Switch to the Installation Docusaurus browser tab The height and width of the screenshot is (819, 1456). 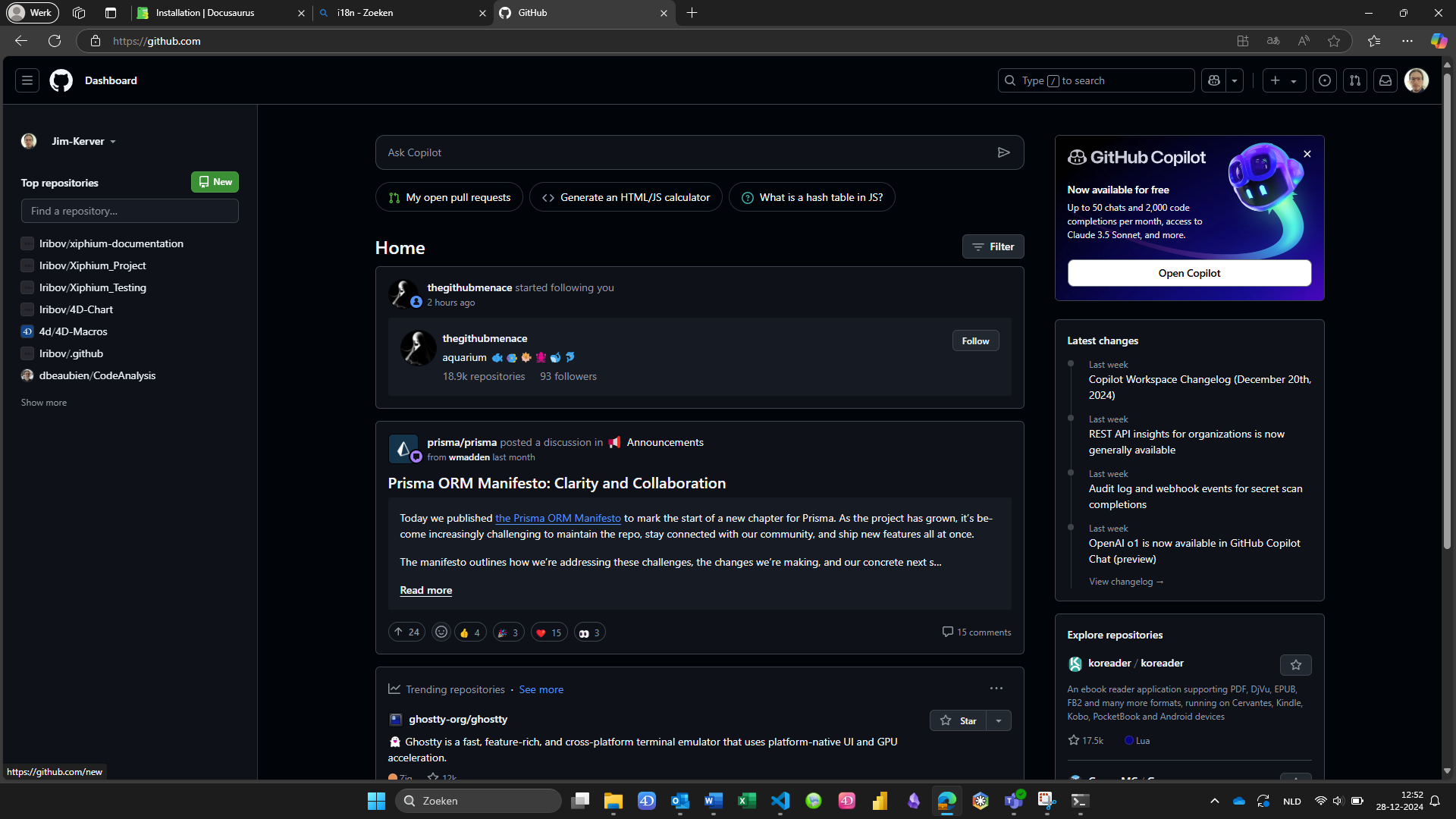[x=205, y=13]
